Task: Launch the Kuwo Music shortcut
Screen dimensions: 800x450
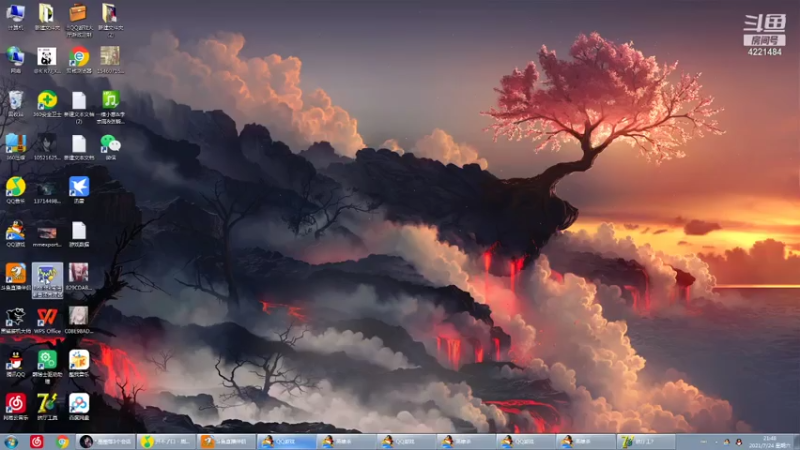Action: pos(79,364)
